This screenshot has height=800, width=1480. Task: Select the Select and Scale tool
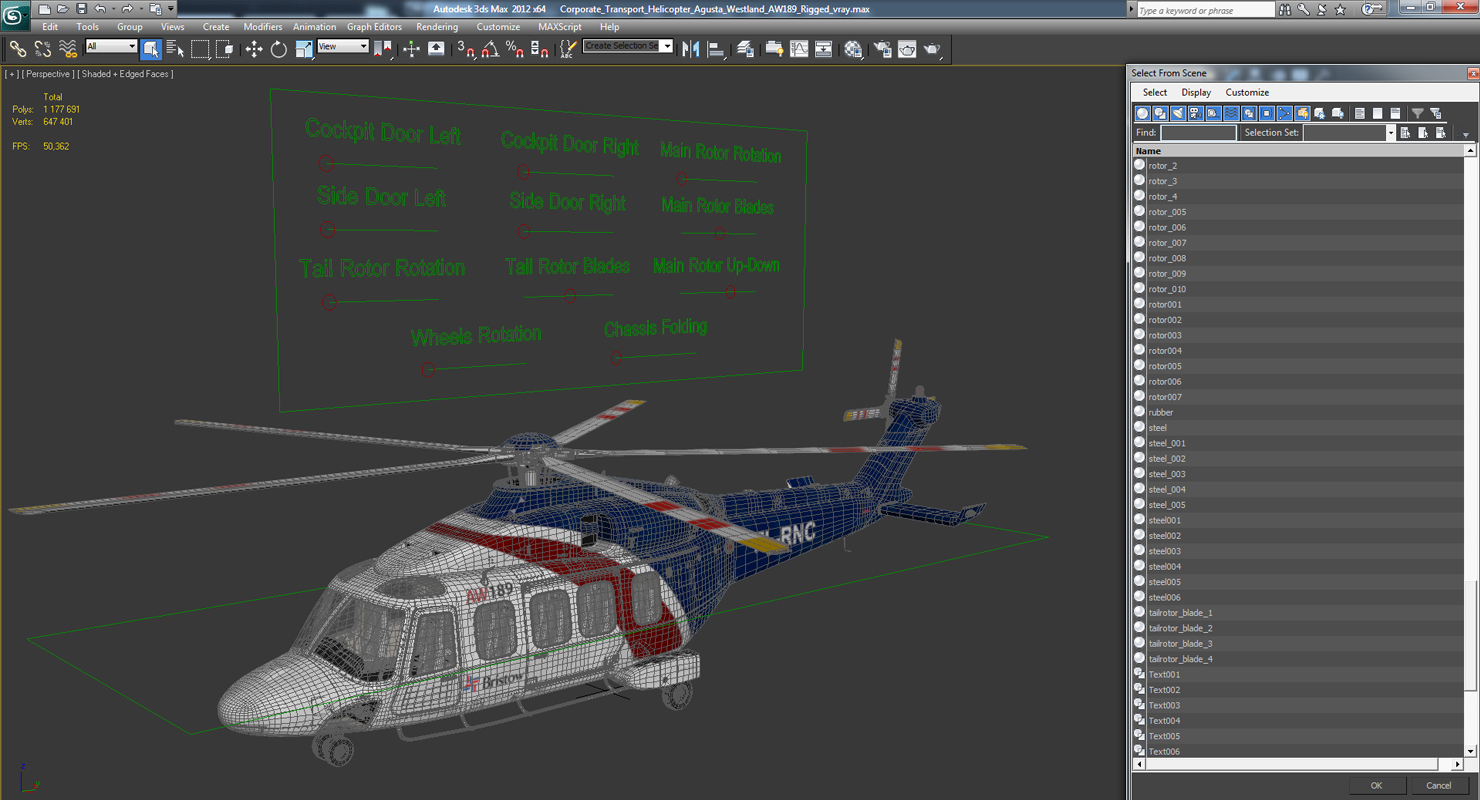click(304, 49)
